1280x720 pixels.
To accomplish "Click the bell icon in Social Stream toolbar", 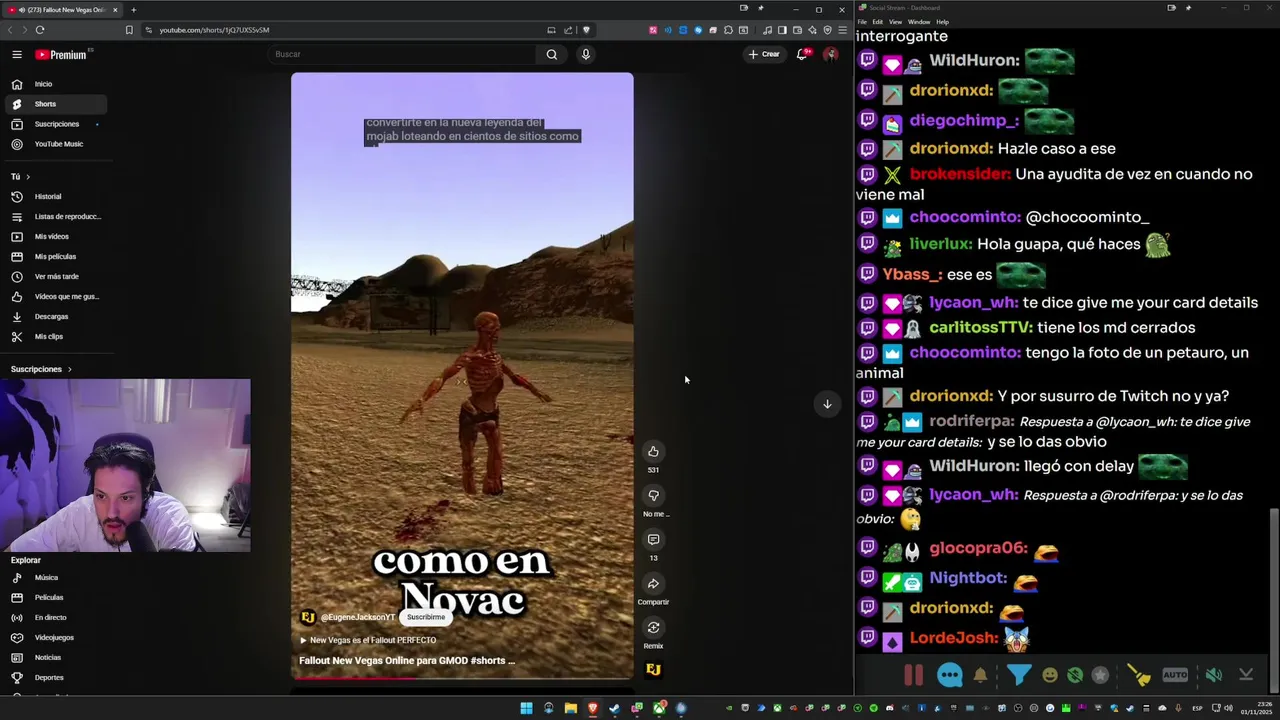I will coord(980,675).
